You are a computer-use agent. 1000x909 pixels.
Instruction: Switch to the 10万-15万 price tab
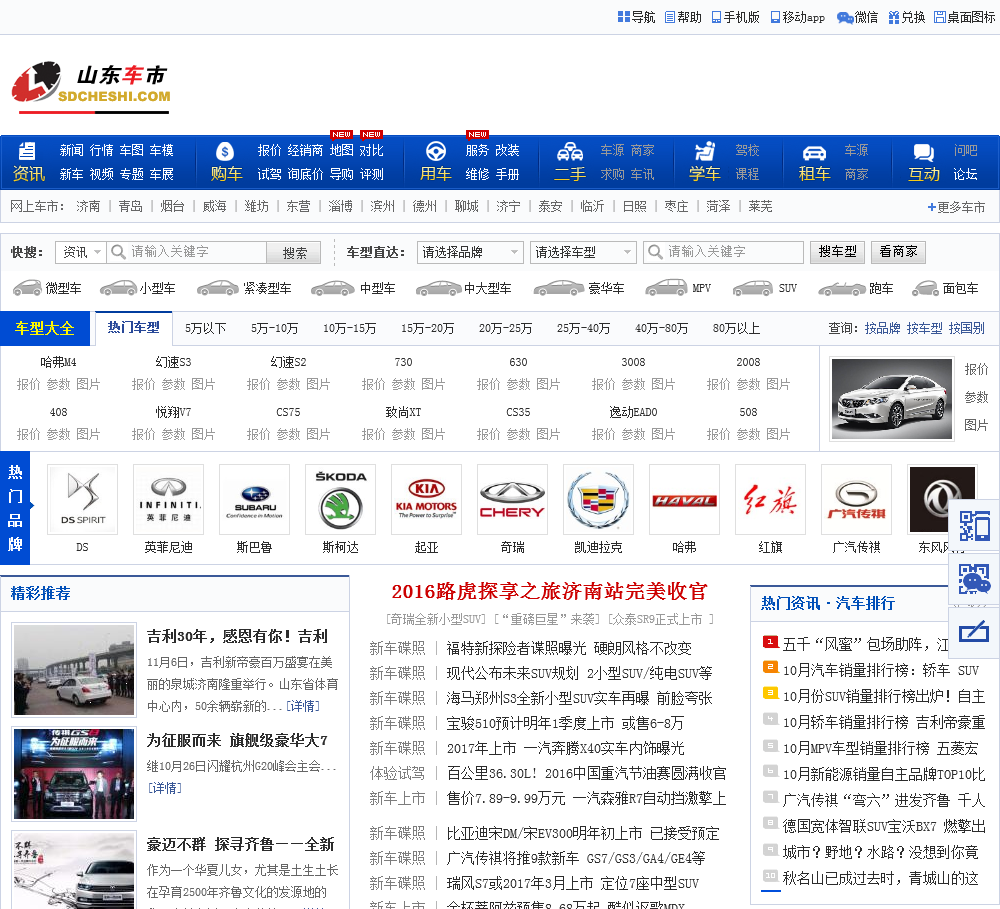[349, 329]
